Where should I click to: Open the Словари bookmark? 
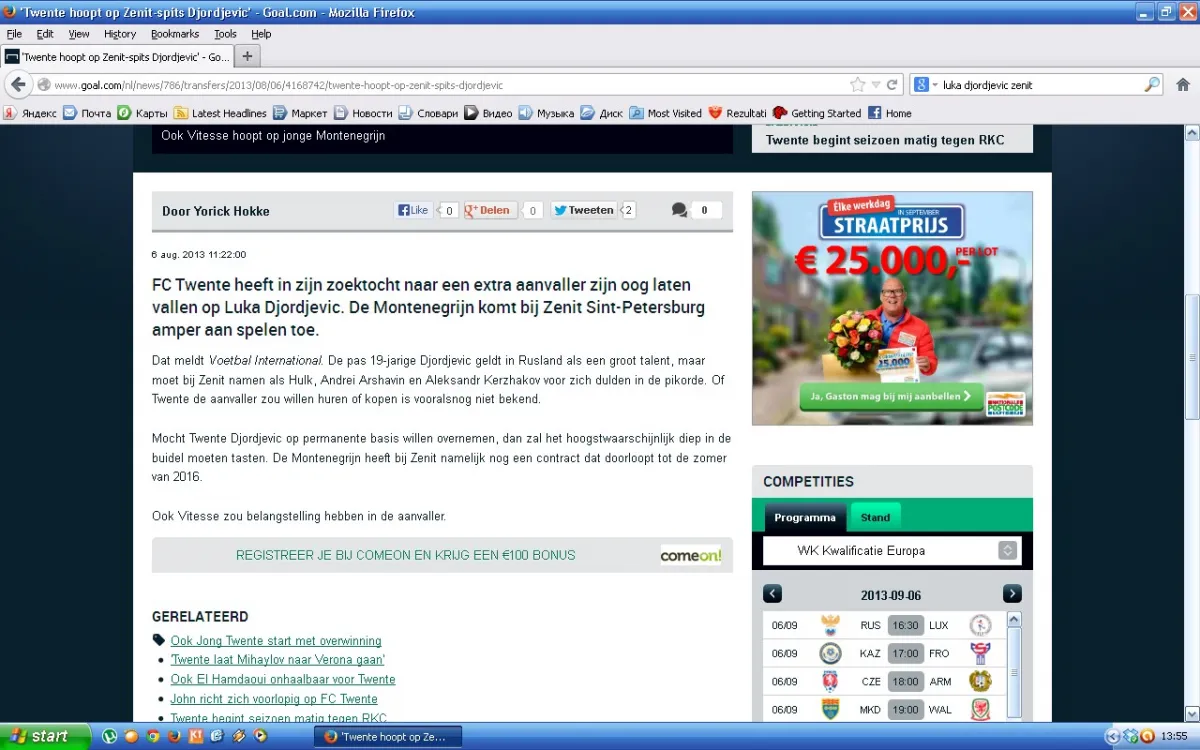point(428,113)
